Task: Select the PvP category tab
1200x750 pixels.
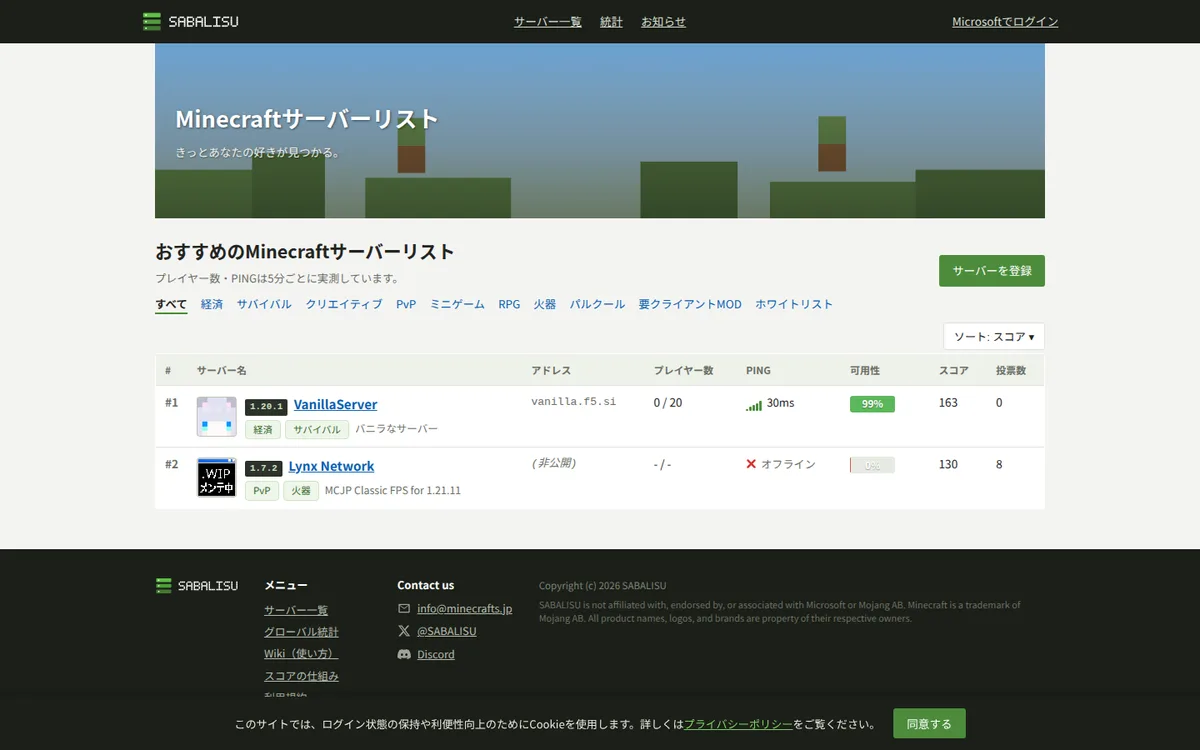Action: pos(406,304)
